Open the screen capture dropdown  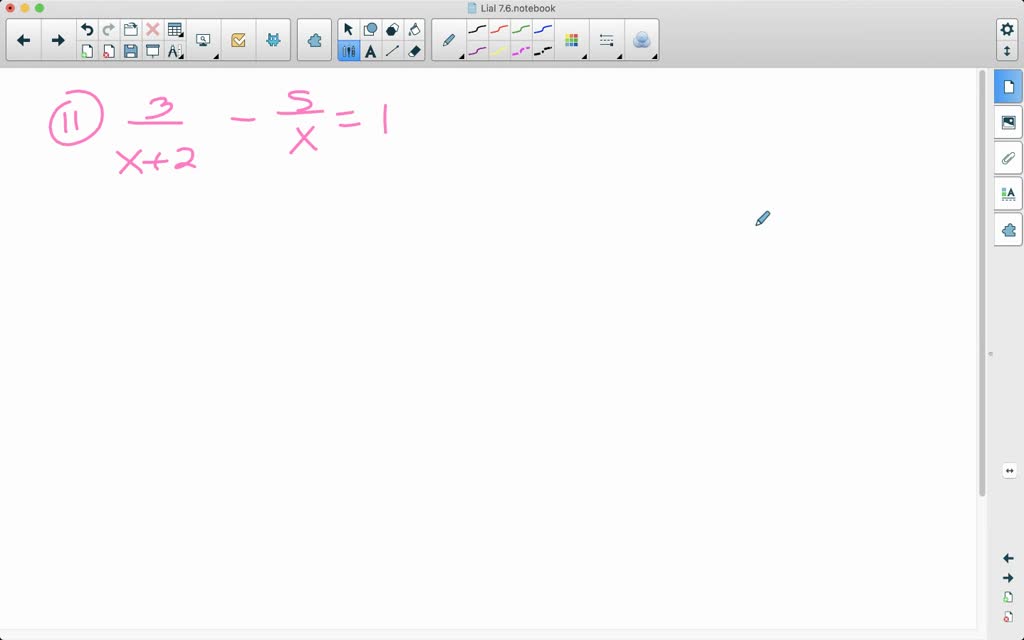tap(204, 40)
